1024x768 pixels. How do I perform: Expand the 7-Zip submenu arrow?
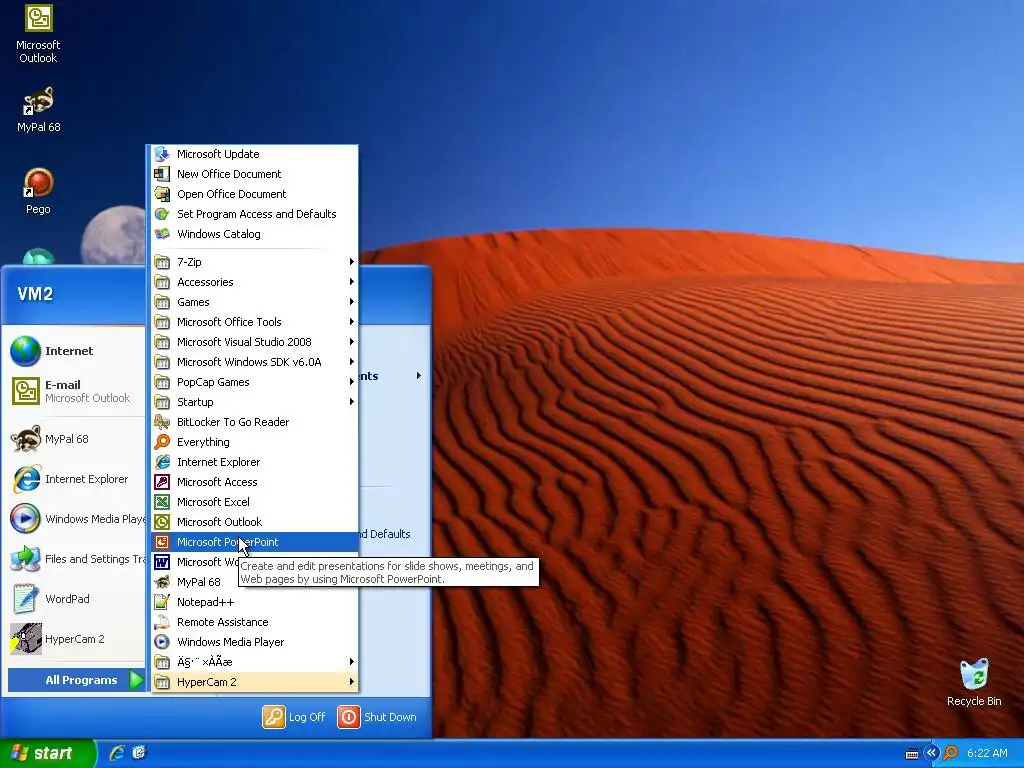[x=351, y=262]
